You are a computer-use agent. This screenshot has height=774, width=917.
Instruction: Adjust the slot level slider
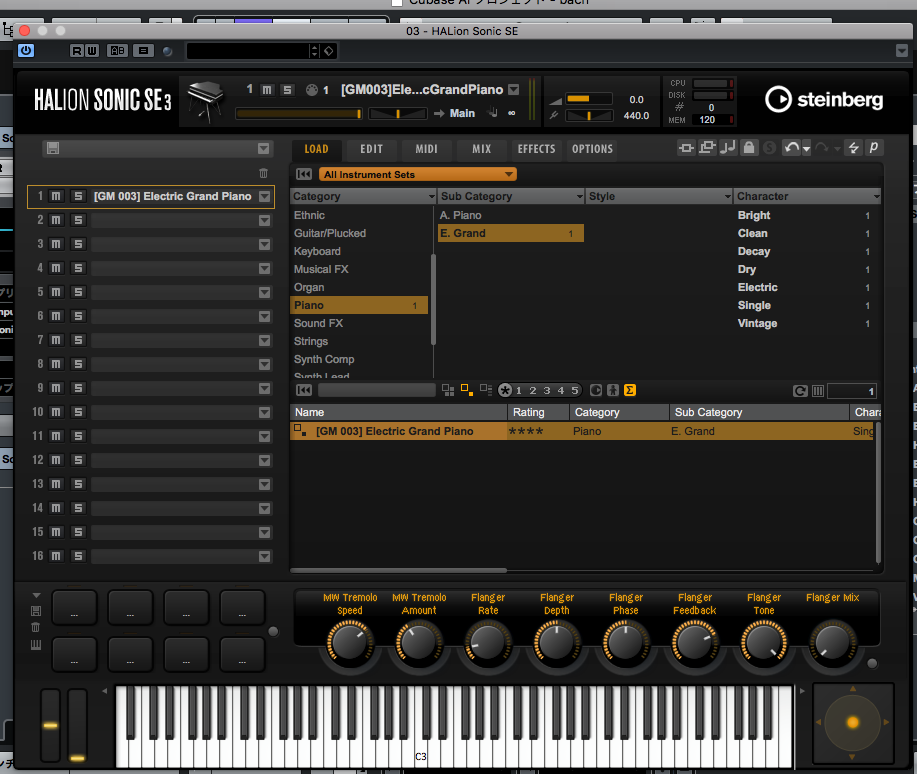tap(299, 113)
